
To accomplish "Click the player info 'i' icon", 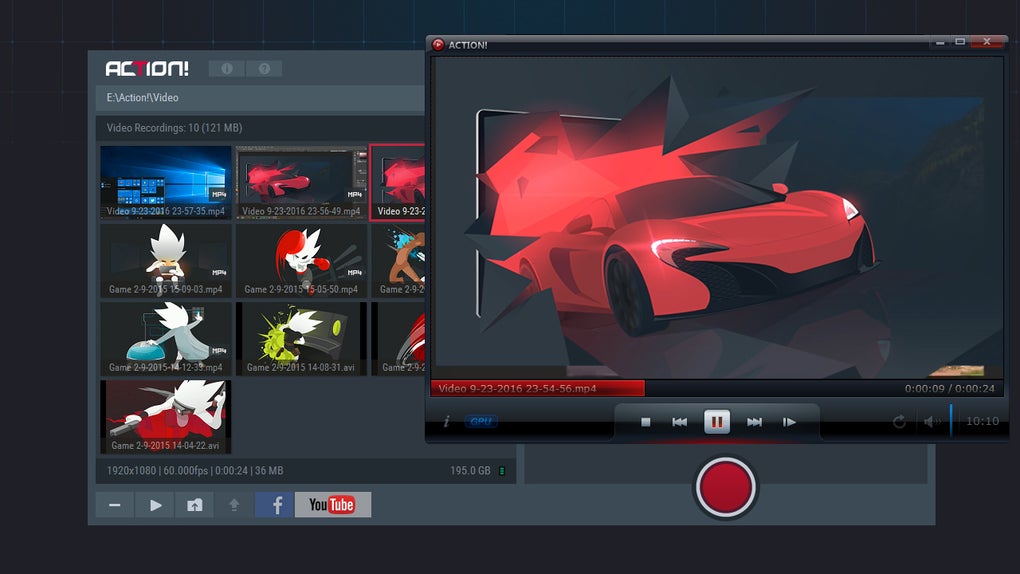I will (x=447, y=422).
